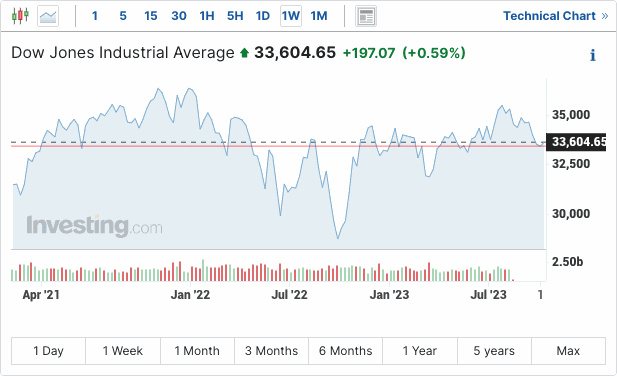Click the (+0.59%) percent change
The height and width of the screenshot is (376, 617).
pos(434,53)
